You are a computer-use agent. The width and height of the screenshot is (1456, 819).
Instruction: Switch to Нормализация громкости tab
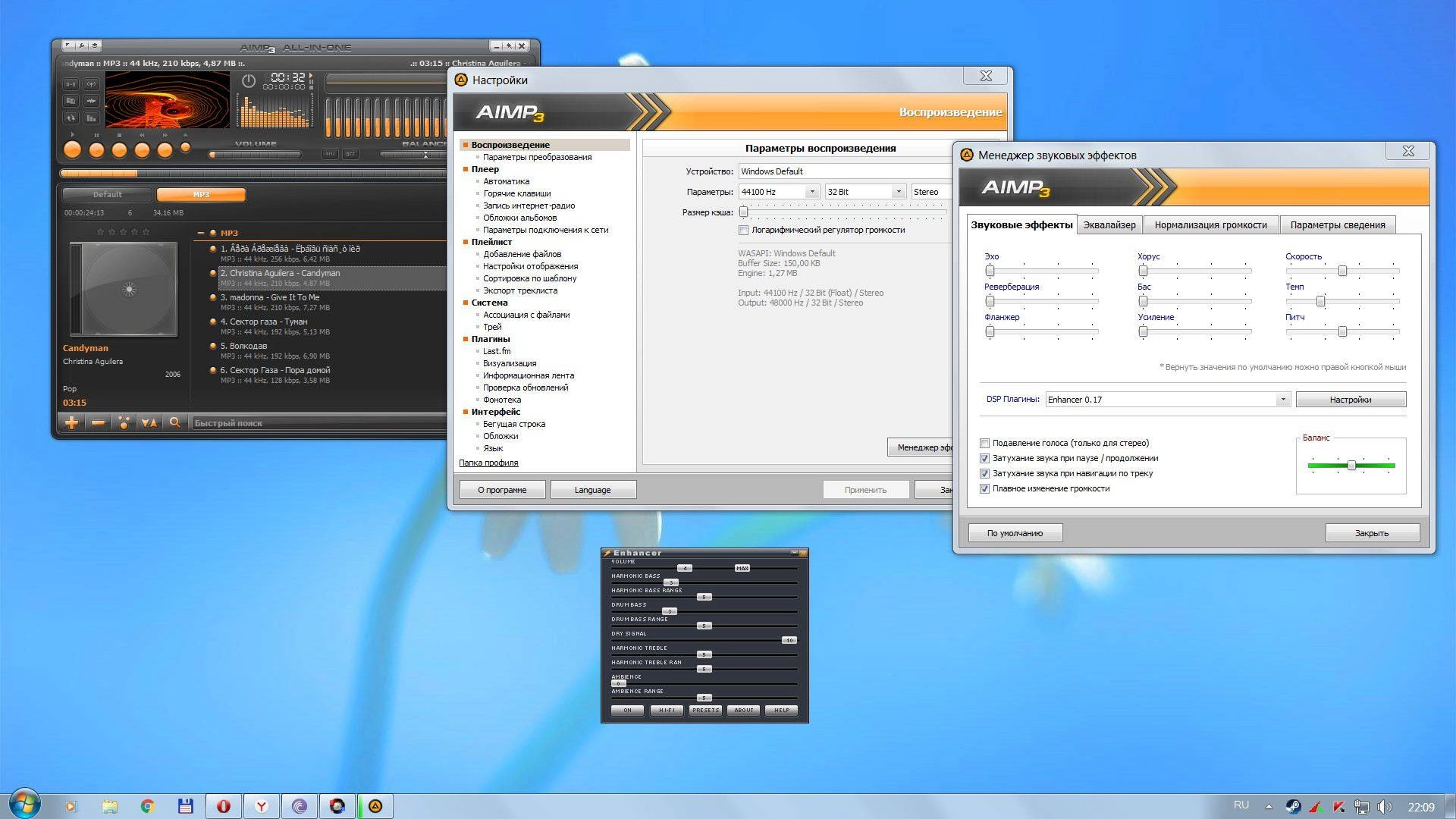click(1210, 225)
